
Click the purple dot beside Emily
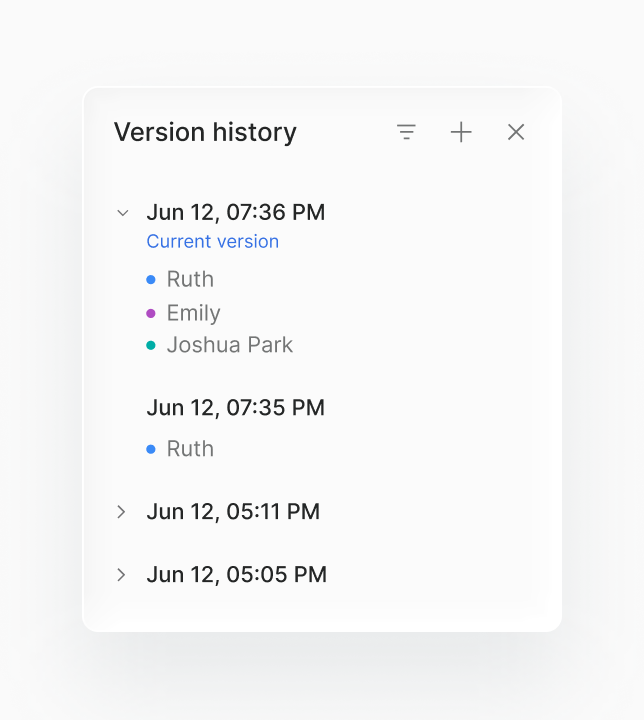[151, 314]
